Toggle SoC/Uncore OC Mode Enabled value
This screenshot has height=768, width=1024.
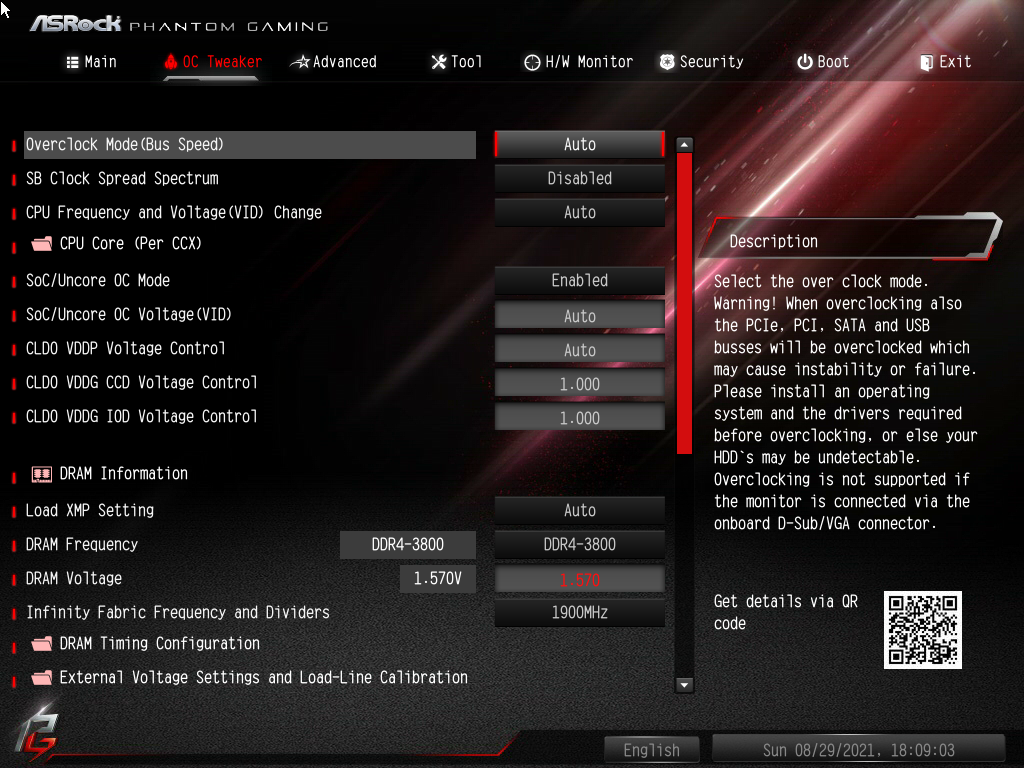(x=580, y=280)
